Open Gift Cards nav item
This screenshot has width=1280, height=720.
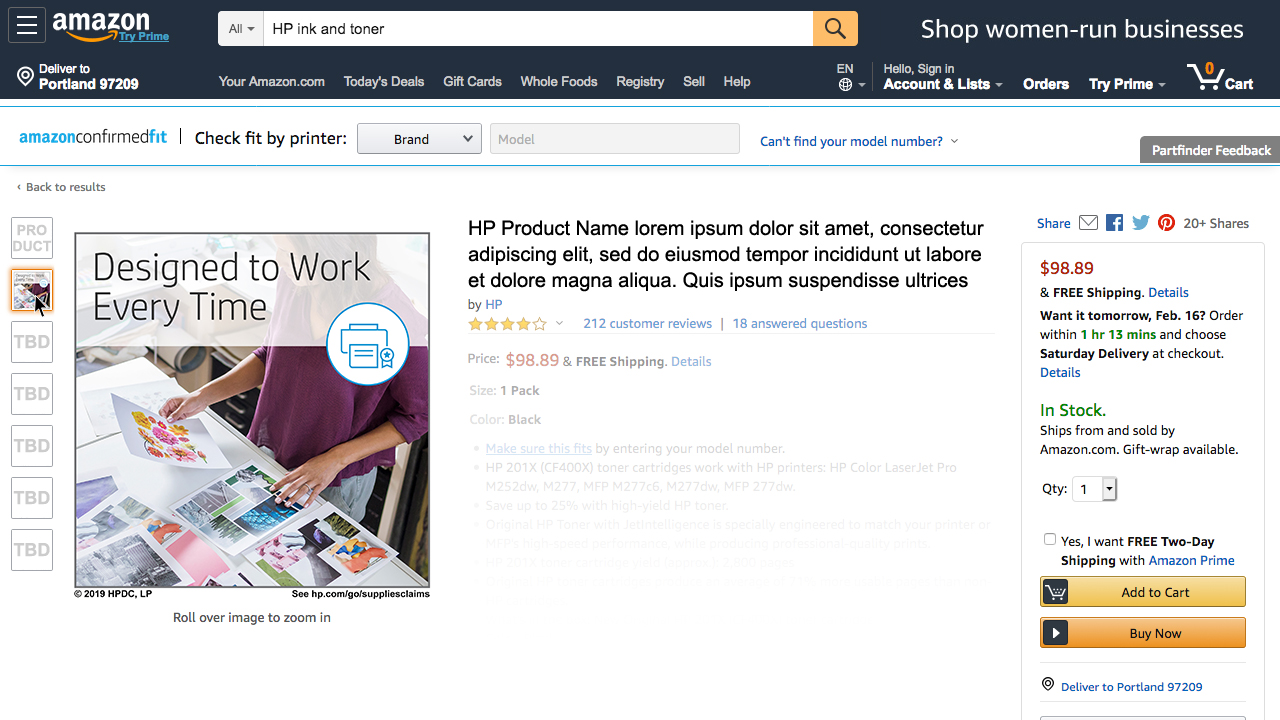click(472, 82)
